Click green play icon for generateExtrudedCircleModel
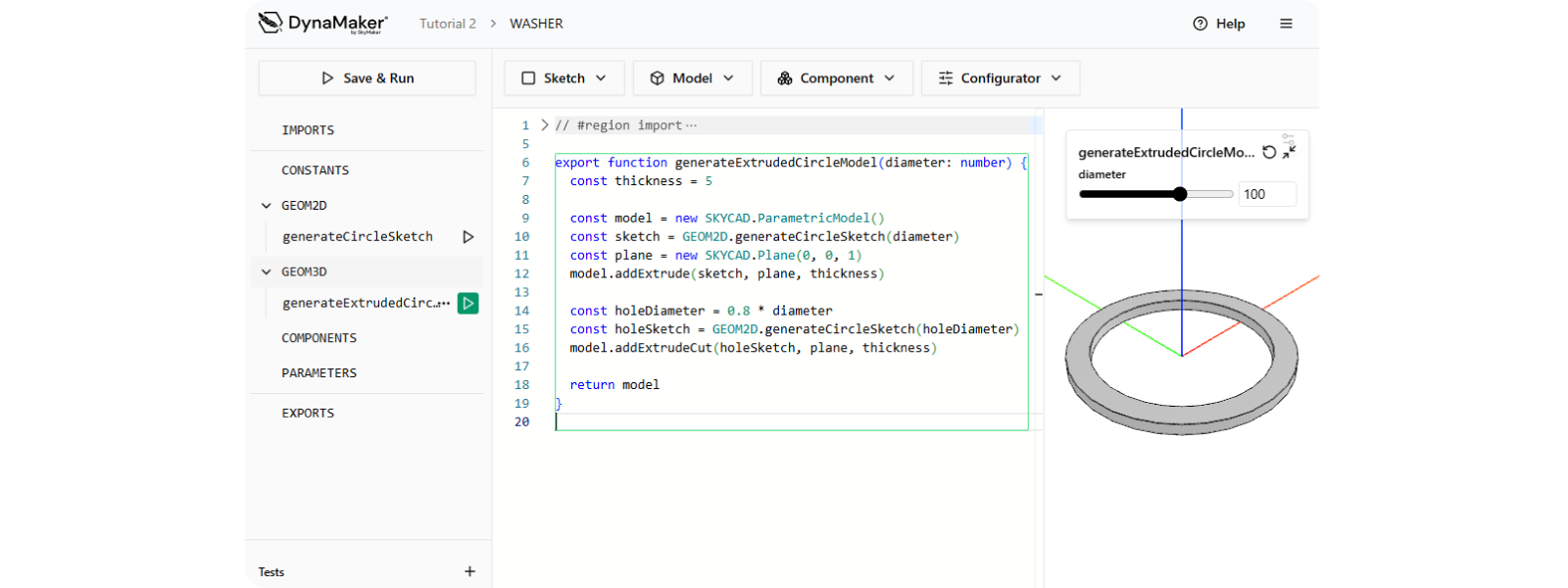 [x=468, y=304]
